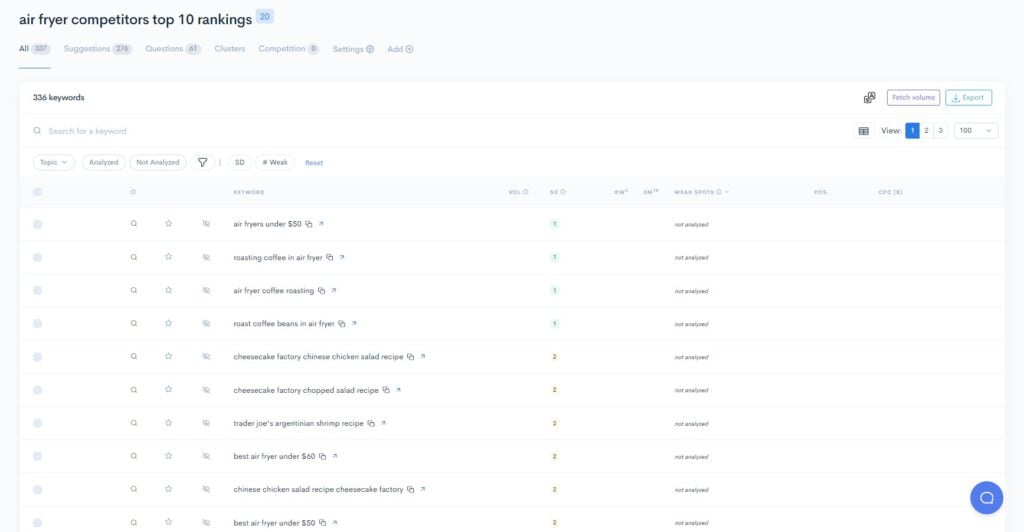Click the Fetch volume button
The image size is (1024, 532).
[913, 98]
